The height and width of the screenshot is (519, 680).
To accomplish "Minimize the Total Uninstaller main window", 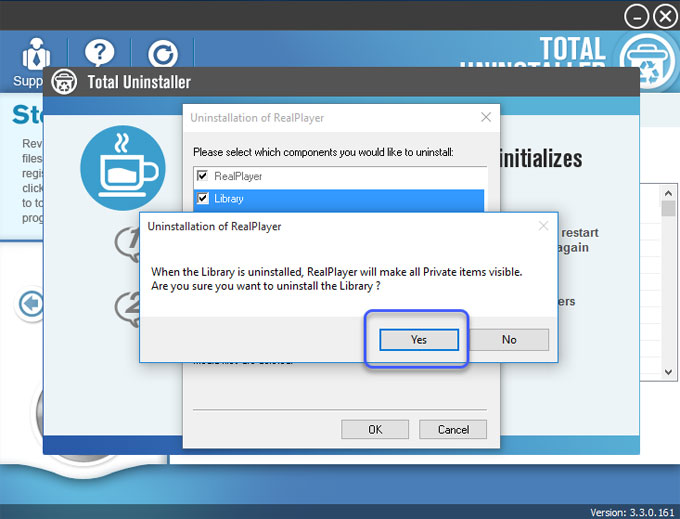I will [636, 16].
